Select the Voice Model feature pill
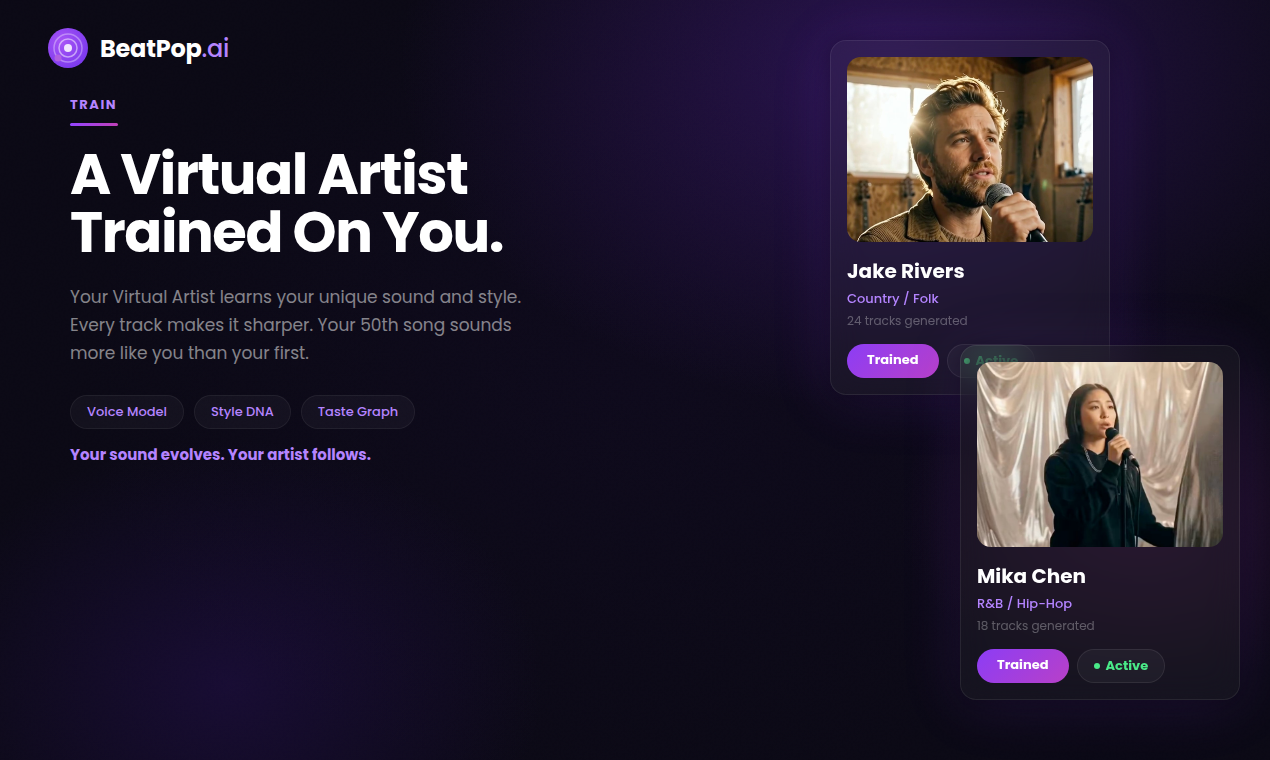The width and height of the screenshot is (1270, 760). [126, 411]
